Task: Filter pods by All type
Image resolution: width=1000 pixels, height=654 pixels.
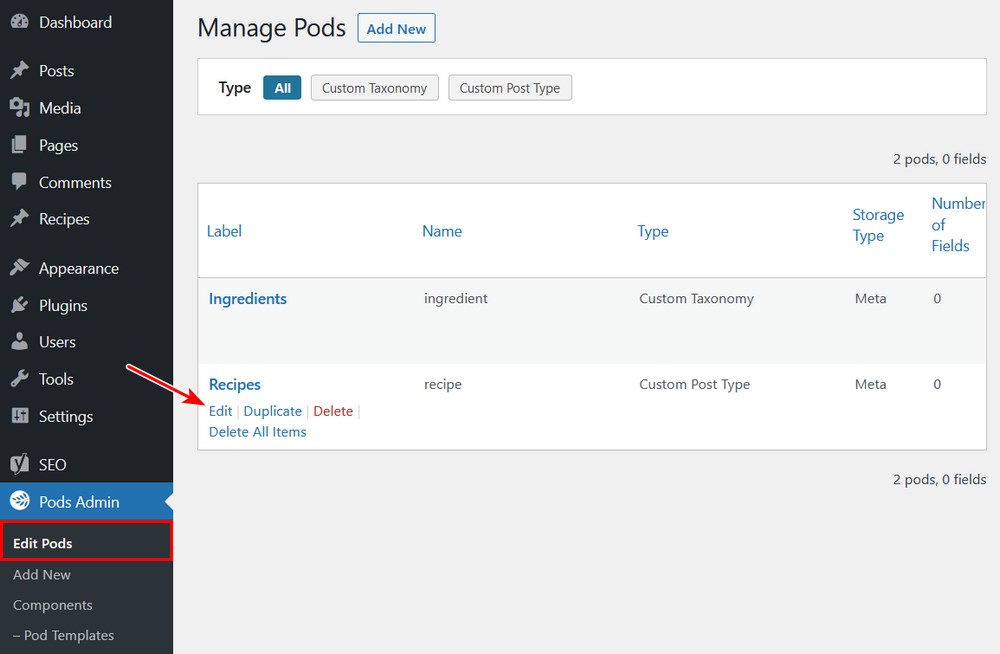Action: [282, 87]
